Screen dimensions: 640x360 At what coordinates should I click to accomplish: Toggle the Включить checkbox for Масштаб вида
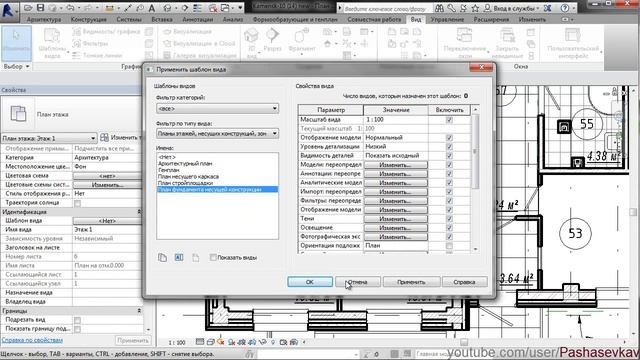point(449,120)
